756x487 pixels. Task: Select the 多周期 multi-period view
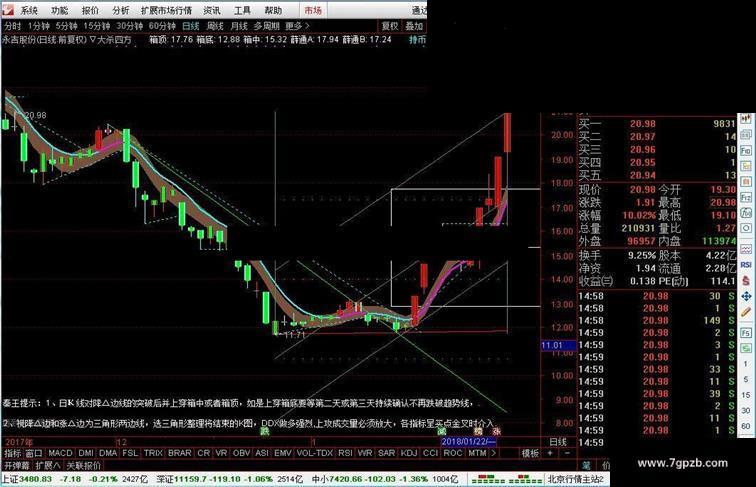pyautogui.click(x=266, y=26)
